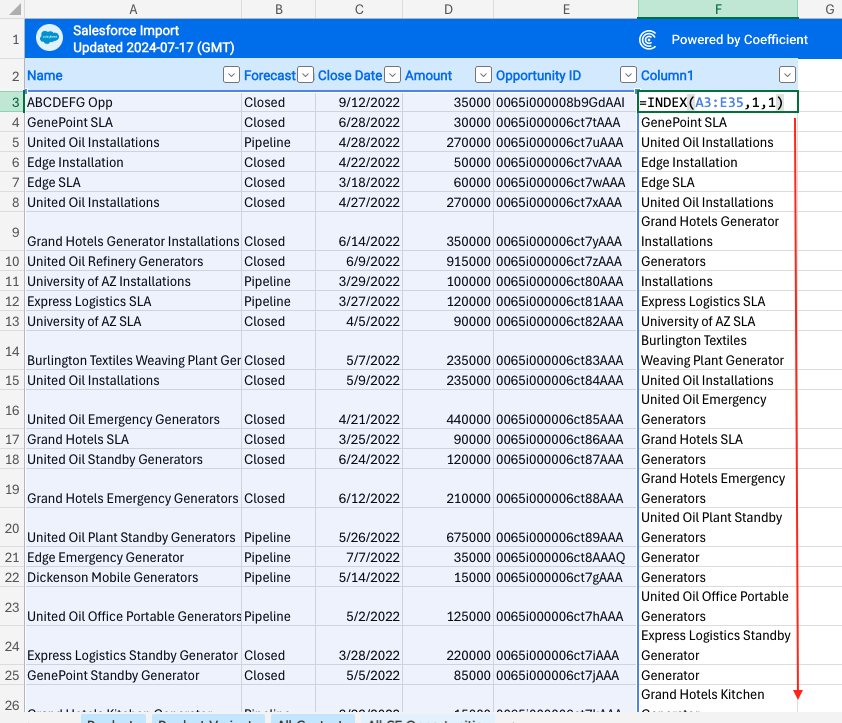842x723 pixels.
Task: Select close date 9/12/2022
Action: click(x=359, y=102)
